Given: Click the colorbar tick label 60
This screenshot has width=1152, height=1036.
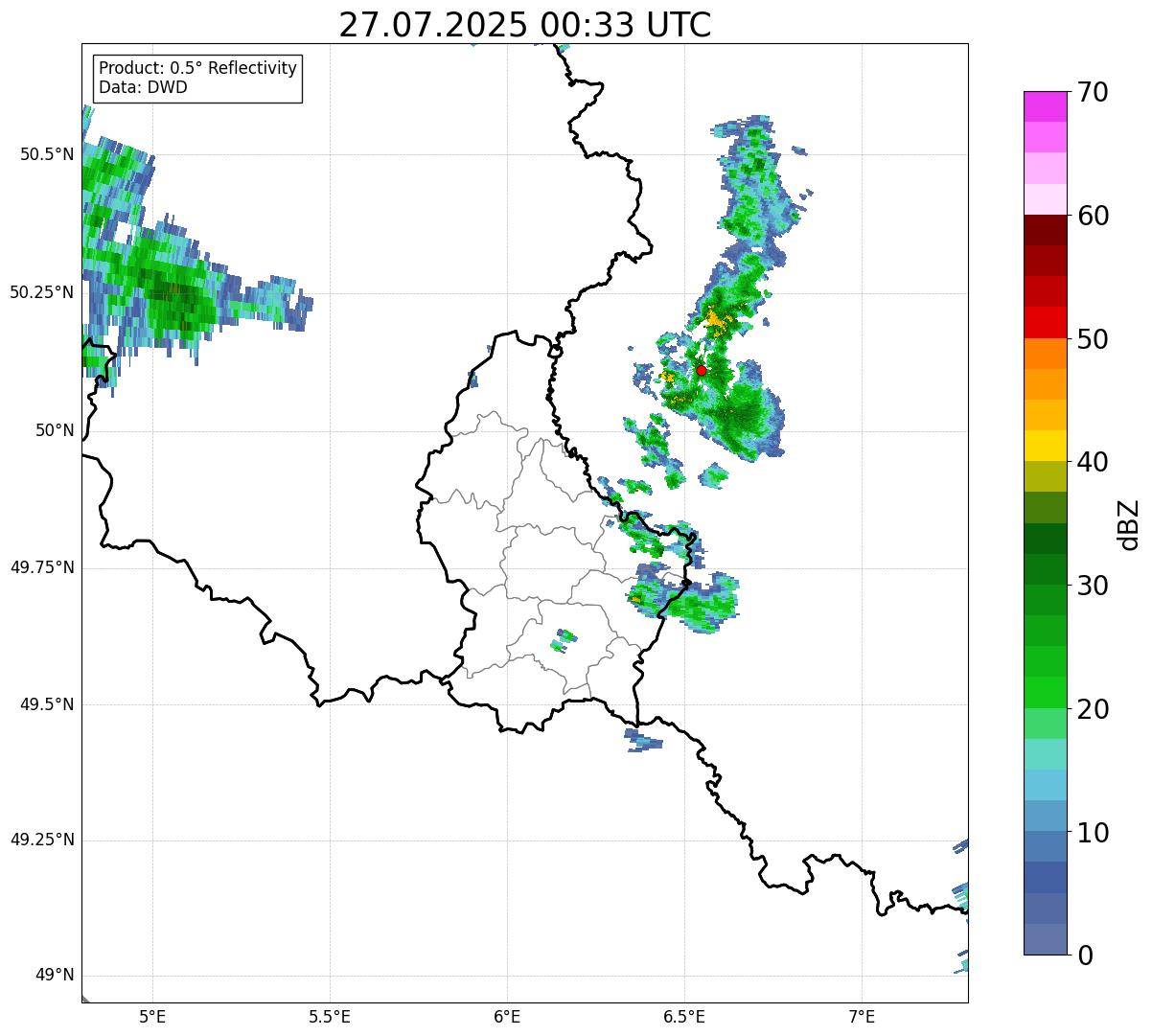Looking at the screenshot, I should (x=1093, y=216).
